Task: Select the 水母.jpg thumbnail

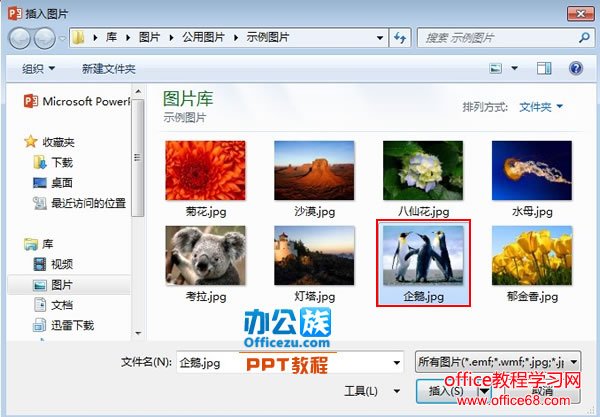Action: pos(532,171)
